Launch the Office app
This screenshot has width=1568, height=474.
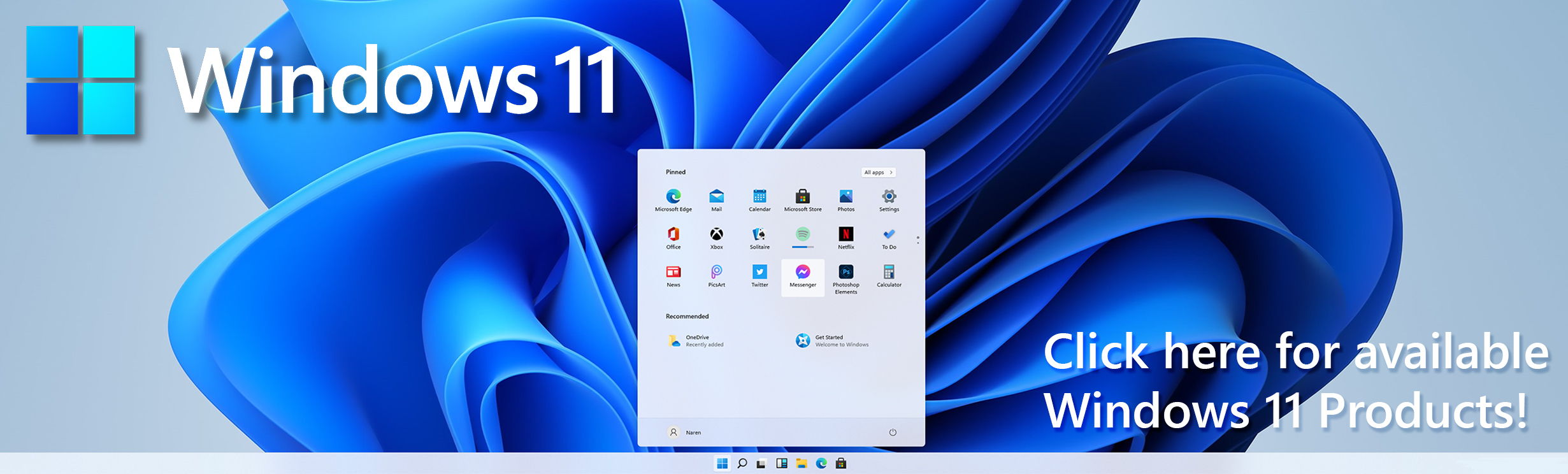673,238
